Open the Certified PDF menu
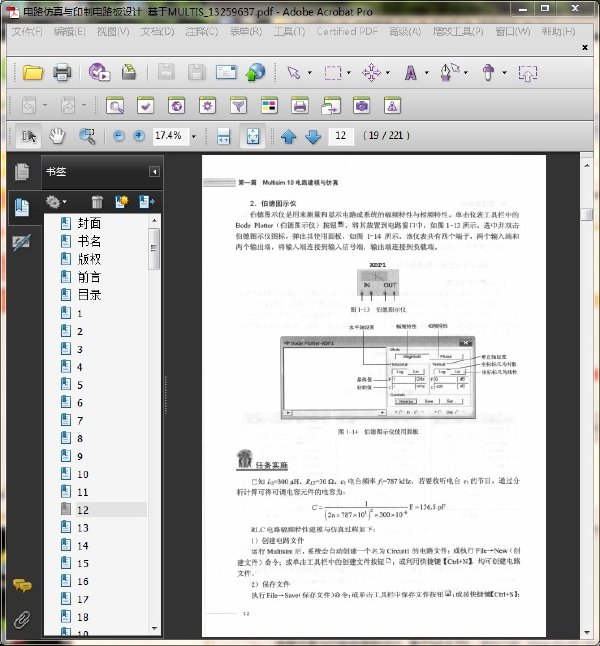 (347, 31)
